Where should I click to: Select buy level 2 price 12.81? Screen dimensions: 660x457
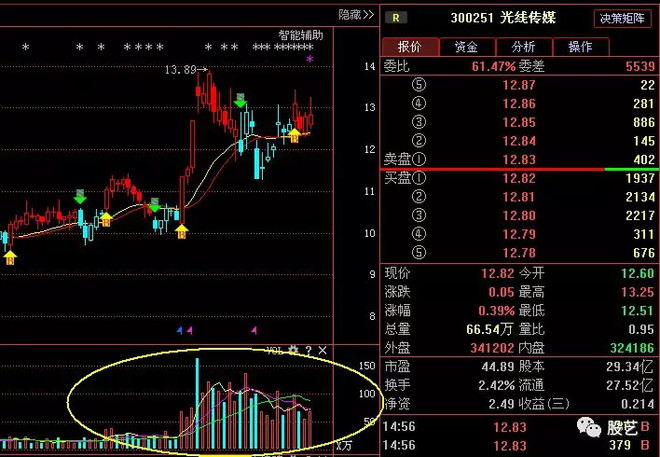[x=519, y=197]
